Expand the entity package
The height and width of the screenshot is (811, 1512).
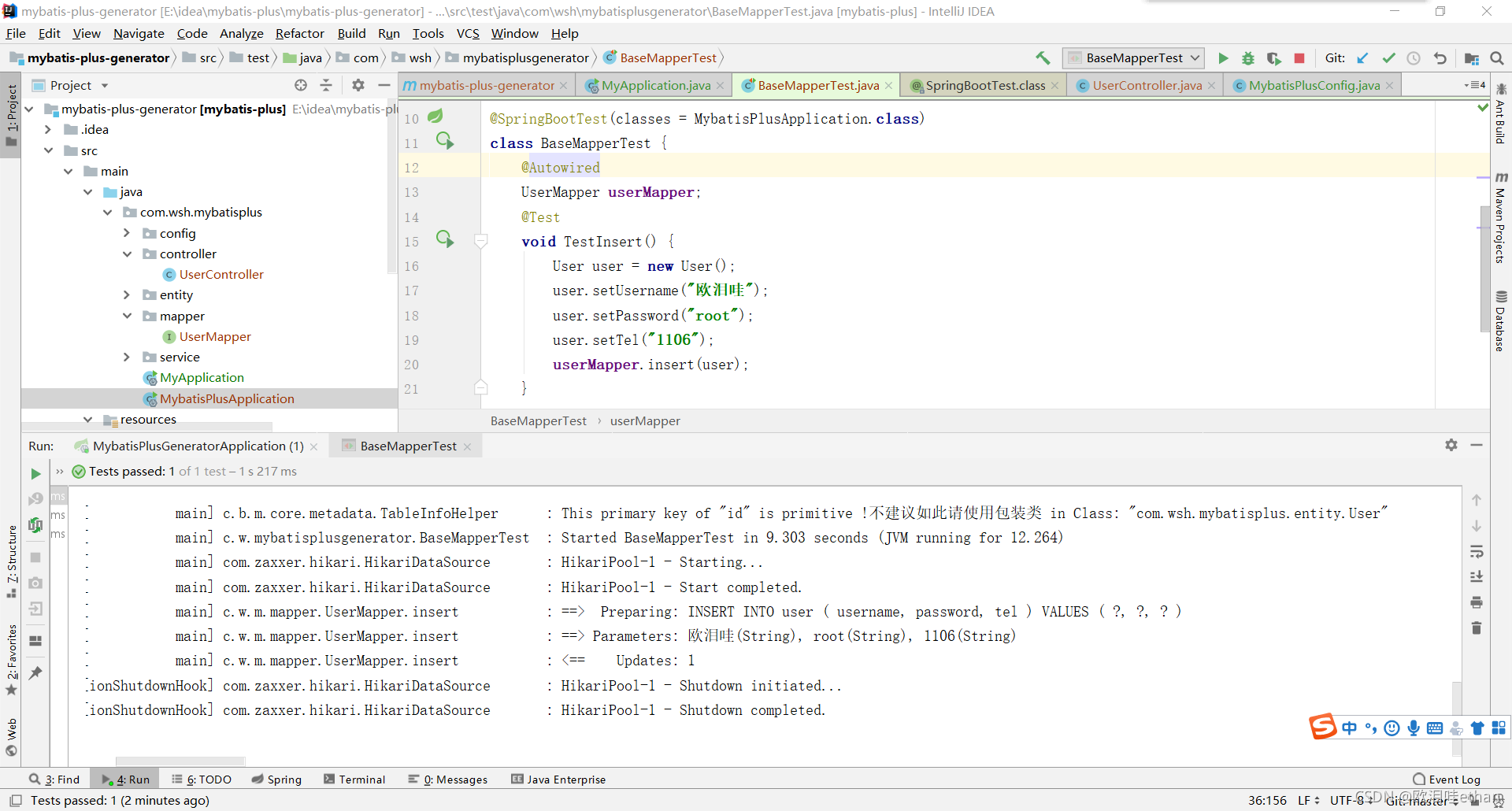127,294
